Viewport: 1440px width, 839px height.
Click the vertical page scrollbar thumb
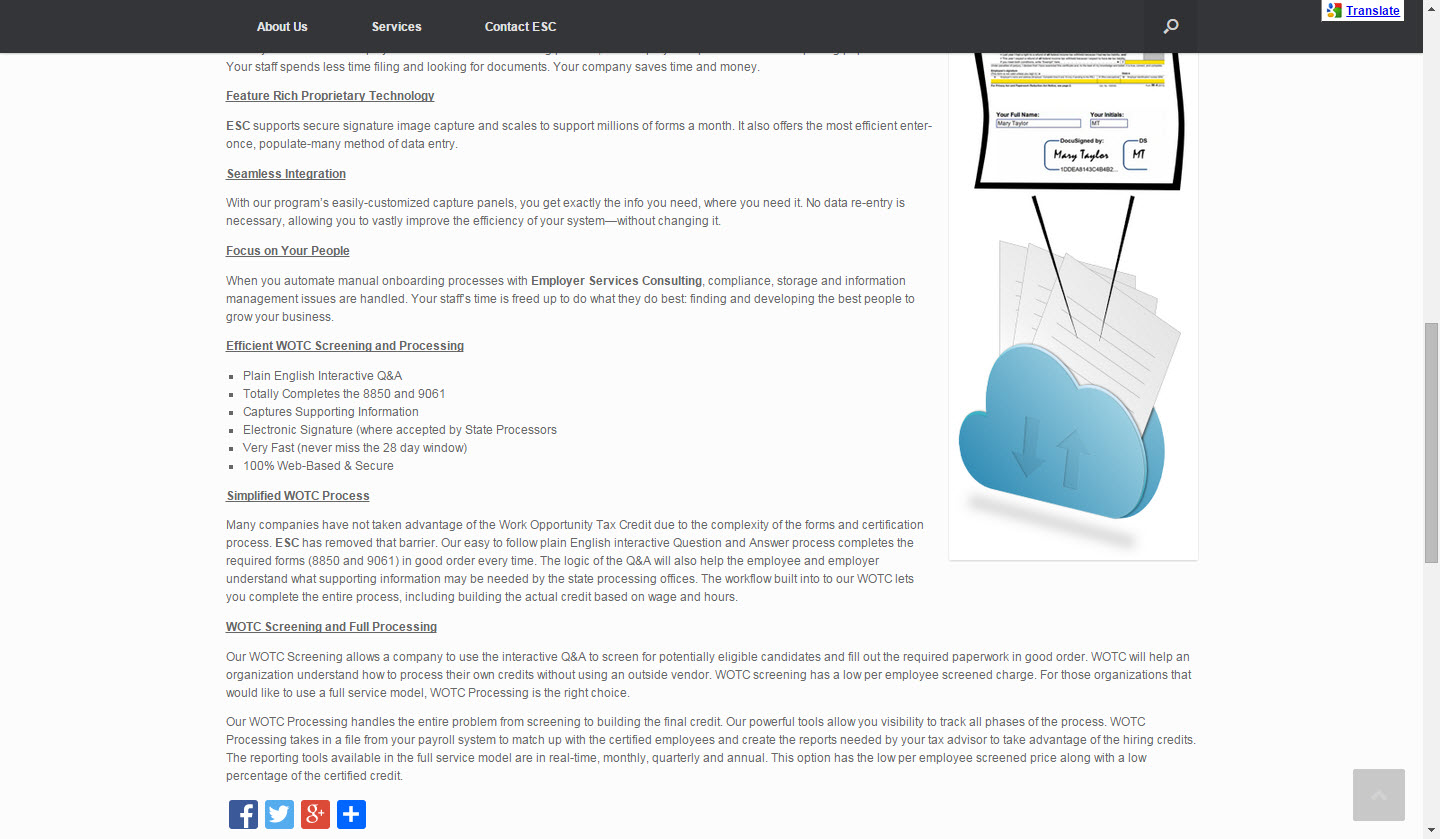[1431, 443]
